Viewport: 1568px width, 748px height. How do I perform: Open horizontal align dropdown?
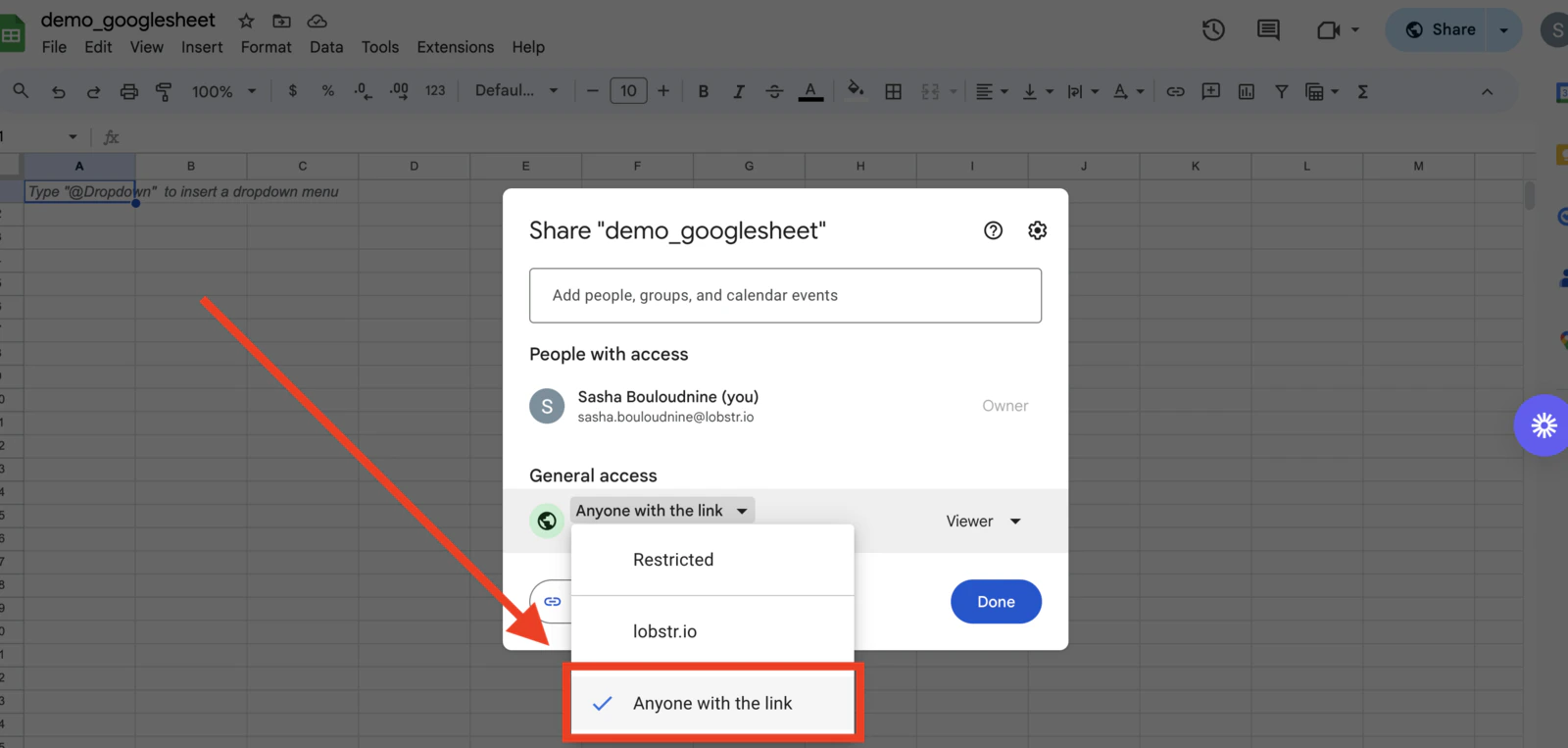click(992, 91)
